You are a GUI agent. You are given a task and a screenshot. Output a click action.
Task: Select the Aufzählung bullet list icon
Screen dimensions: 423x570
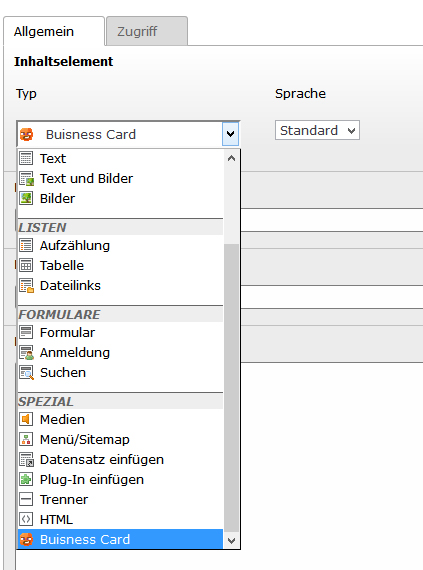[26, 245]
